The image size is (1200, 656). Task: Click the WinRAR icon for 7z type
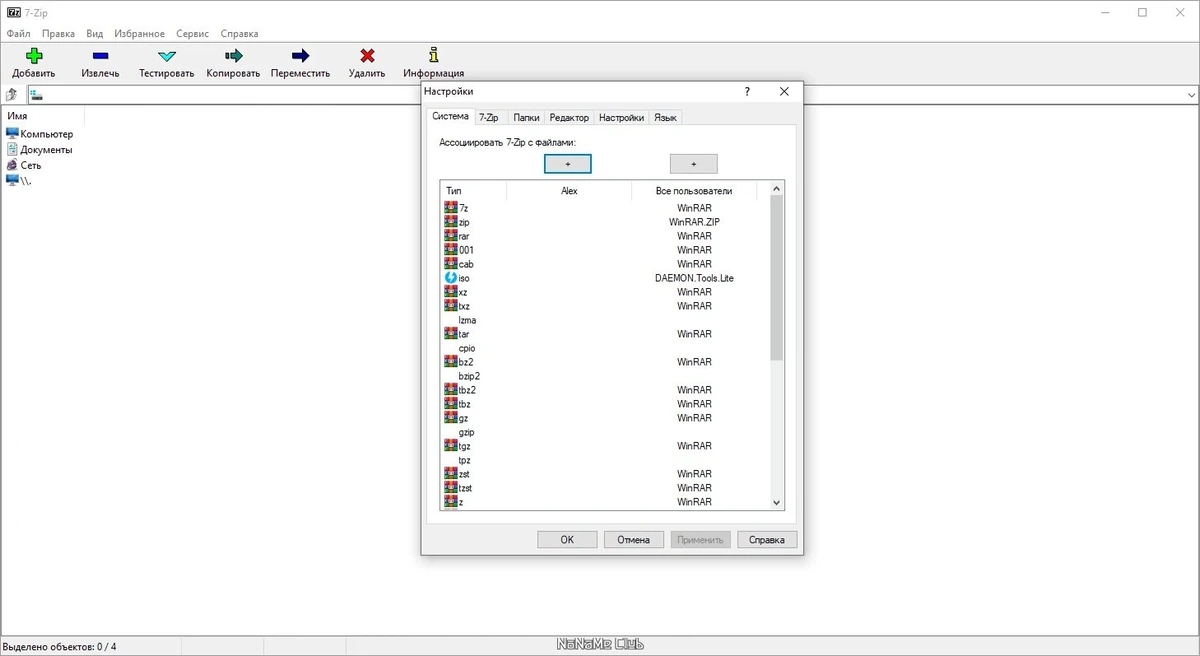(450, 208)
